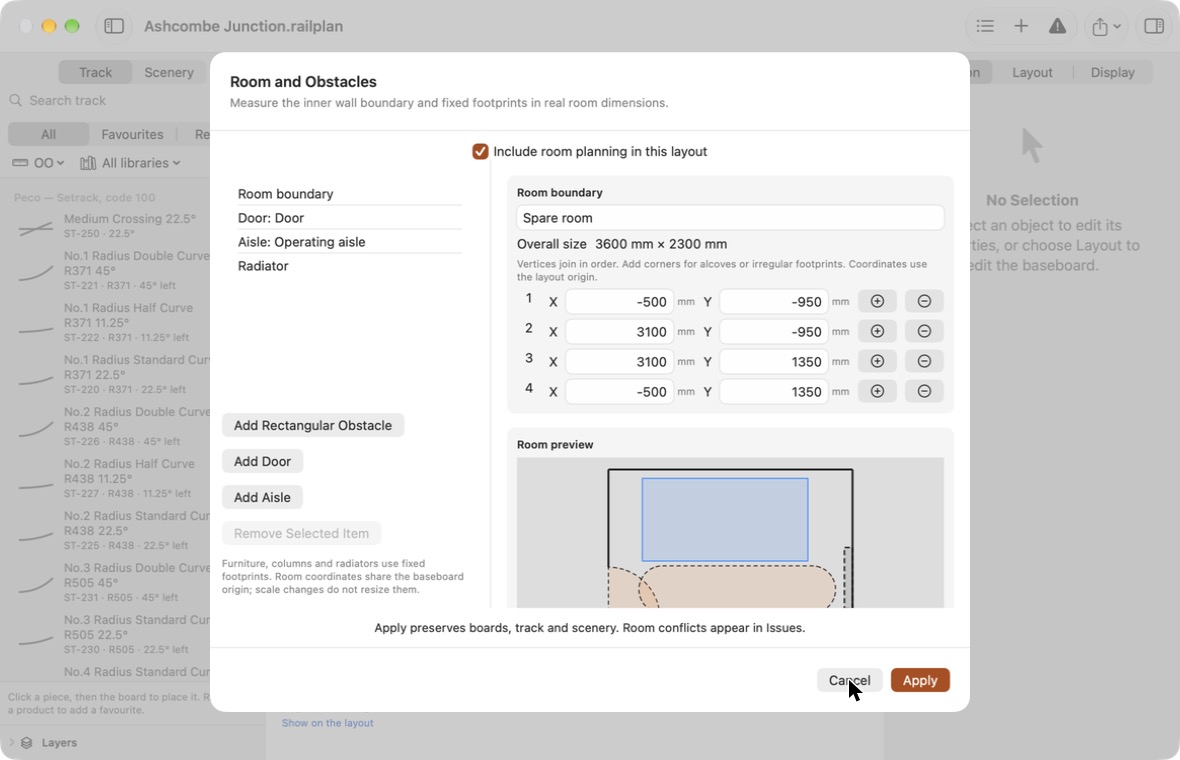Click the search magnifier icon in track library
Screen dimensions: 1180x760
(15, 100)
